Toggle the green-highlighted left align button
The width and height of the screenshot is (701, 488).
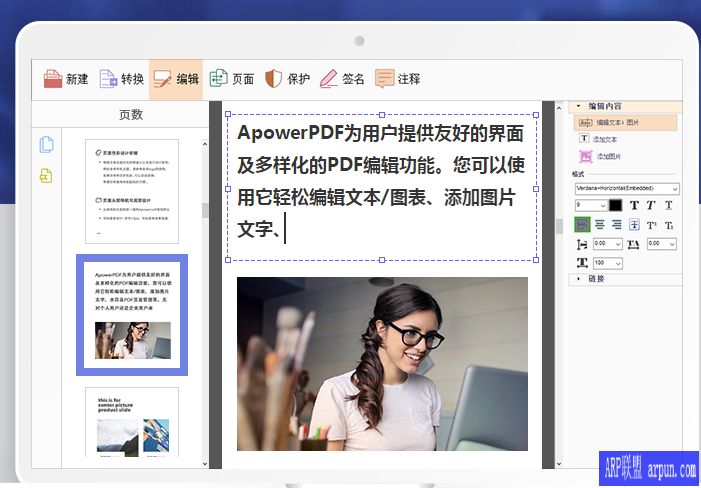point(582,224)
